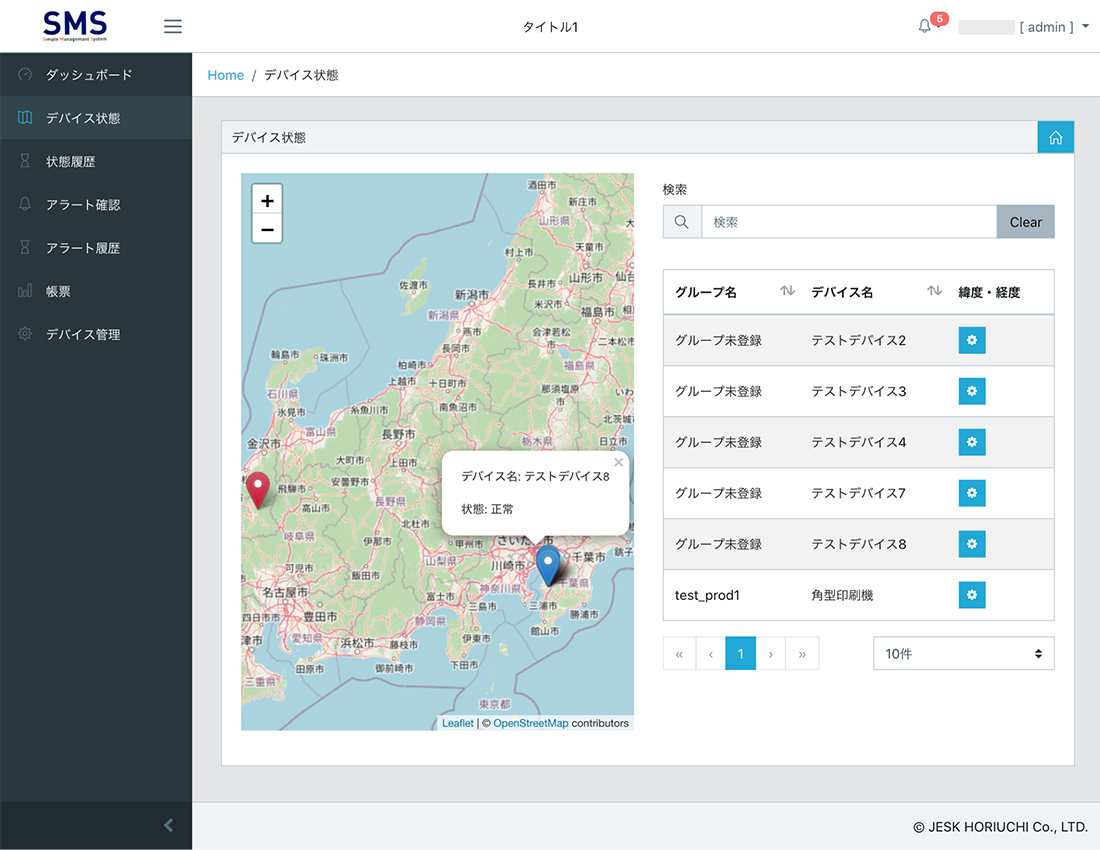Open the Leaflet attribution link
The width and height of the screenshot is (1100, 850).
click(457, 723)
